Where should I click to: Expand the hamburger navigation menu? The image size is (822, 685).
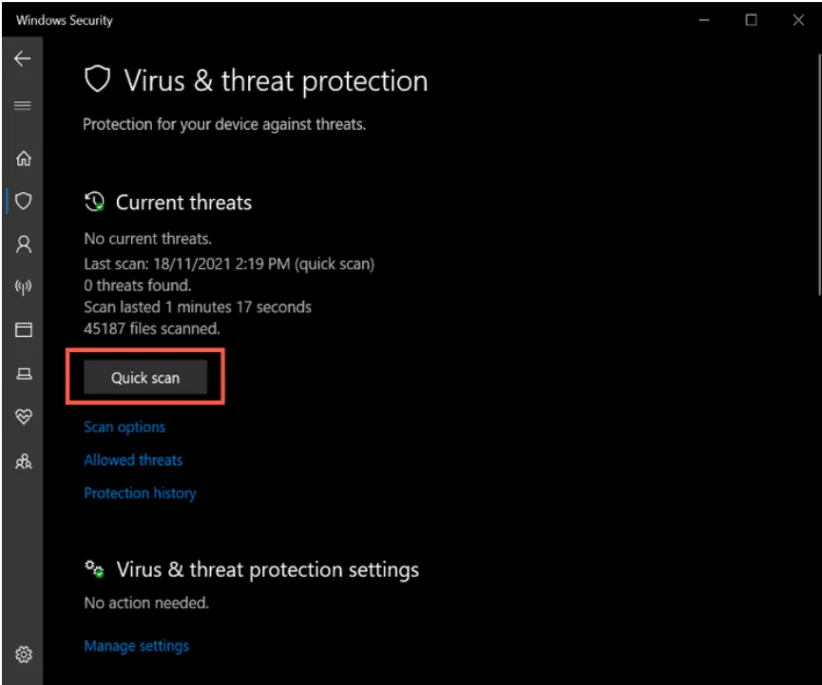[x=23, y=106]
